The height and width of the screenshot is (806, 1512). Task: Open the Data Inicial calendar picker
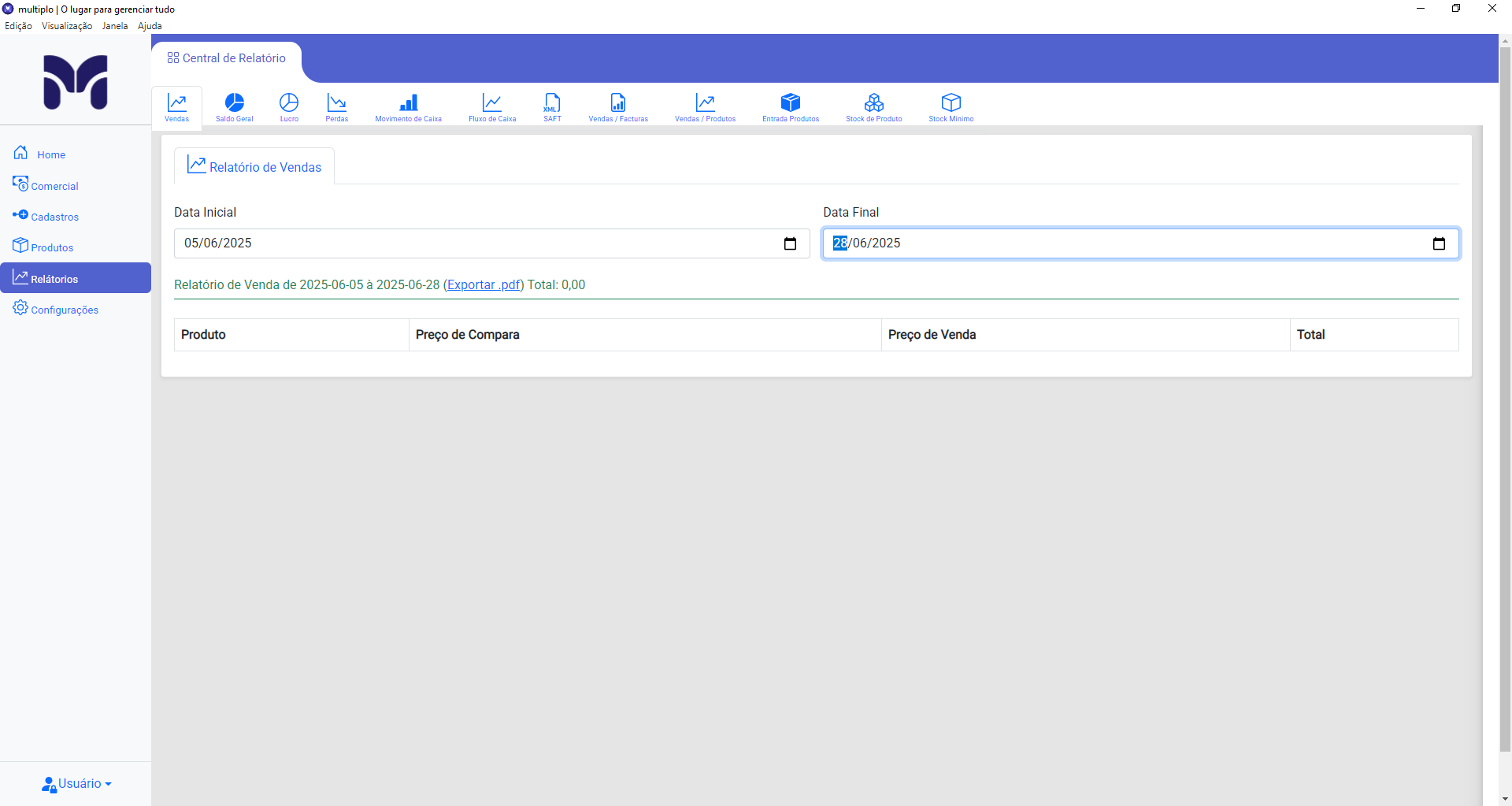(790, 243)
